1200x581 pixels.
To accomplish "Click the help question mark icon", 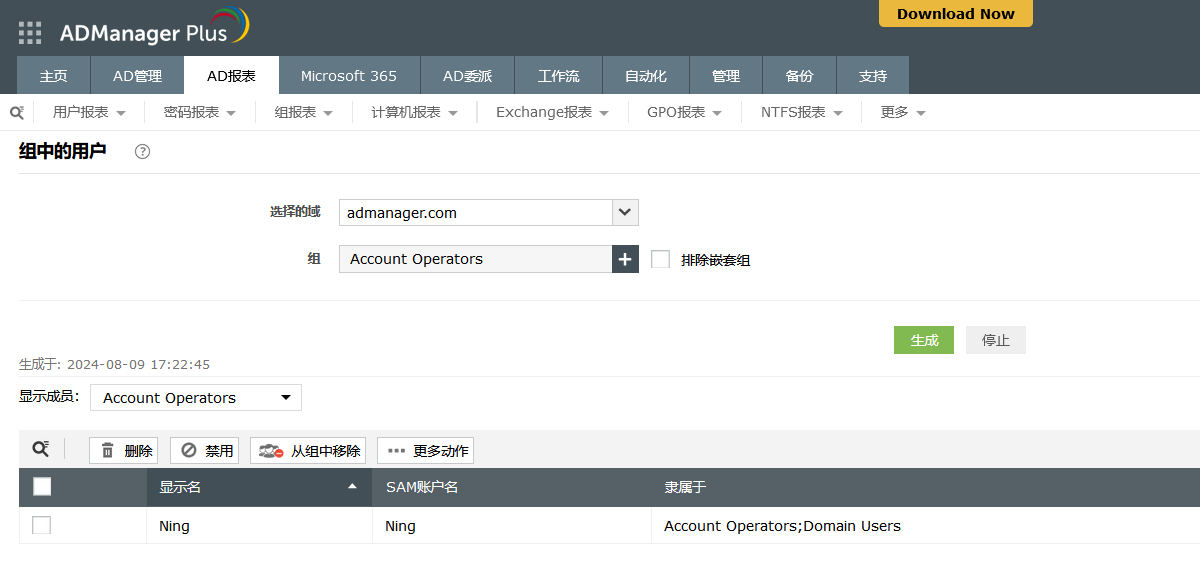I will (142, 152).
